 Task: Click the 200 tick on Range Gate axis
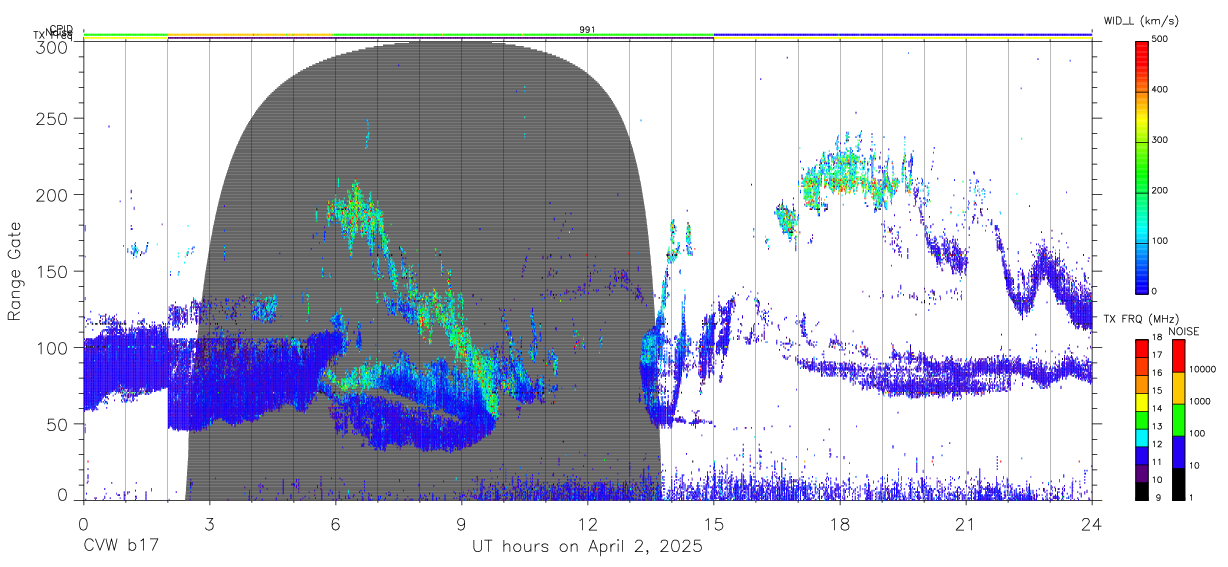click(x=53, y=195)
